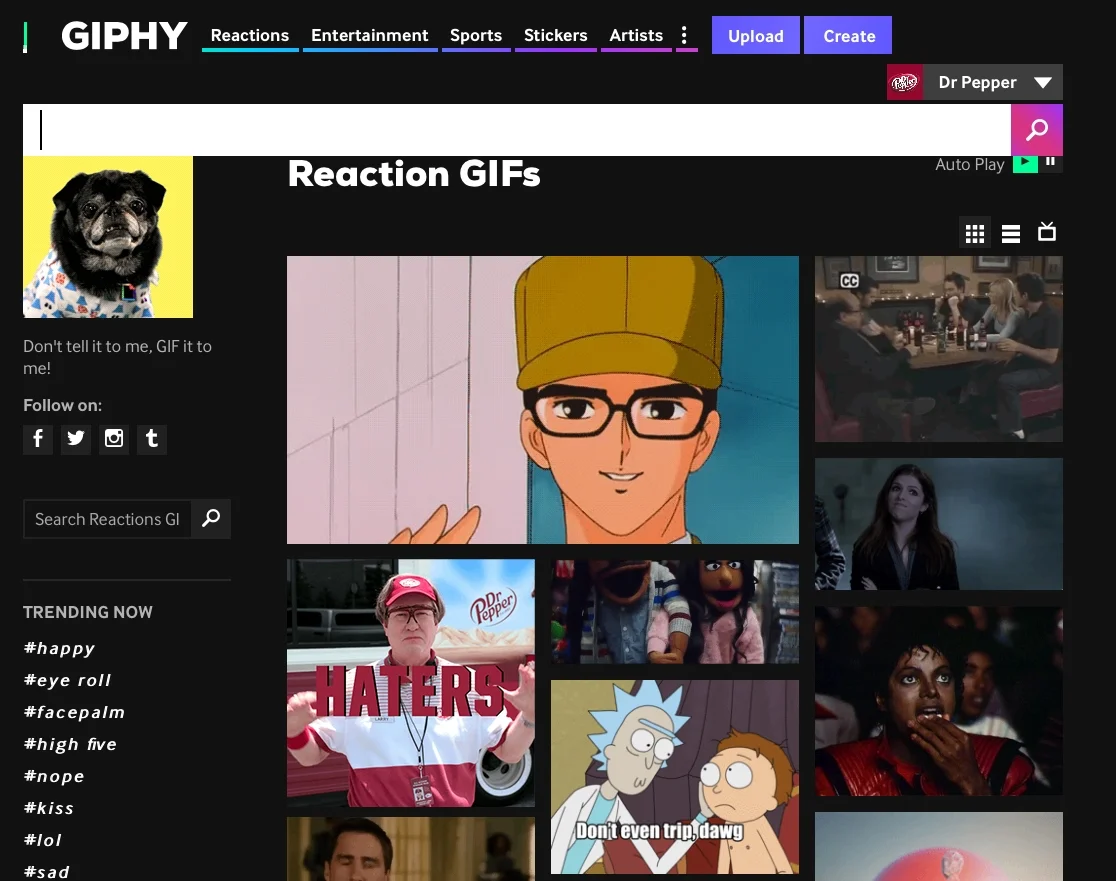
Task: Click the Reaction GIFs heading
Action: [x=414, y=174]
